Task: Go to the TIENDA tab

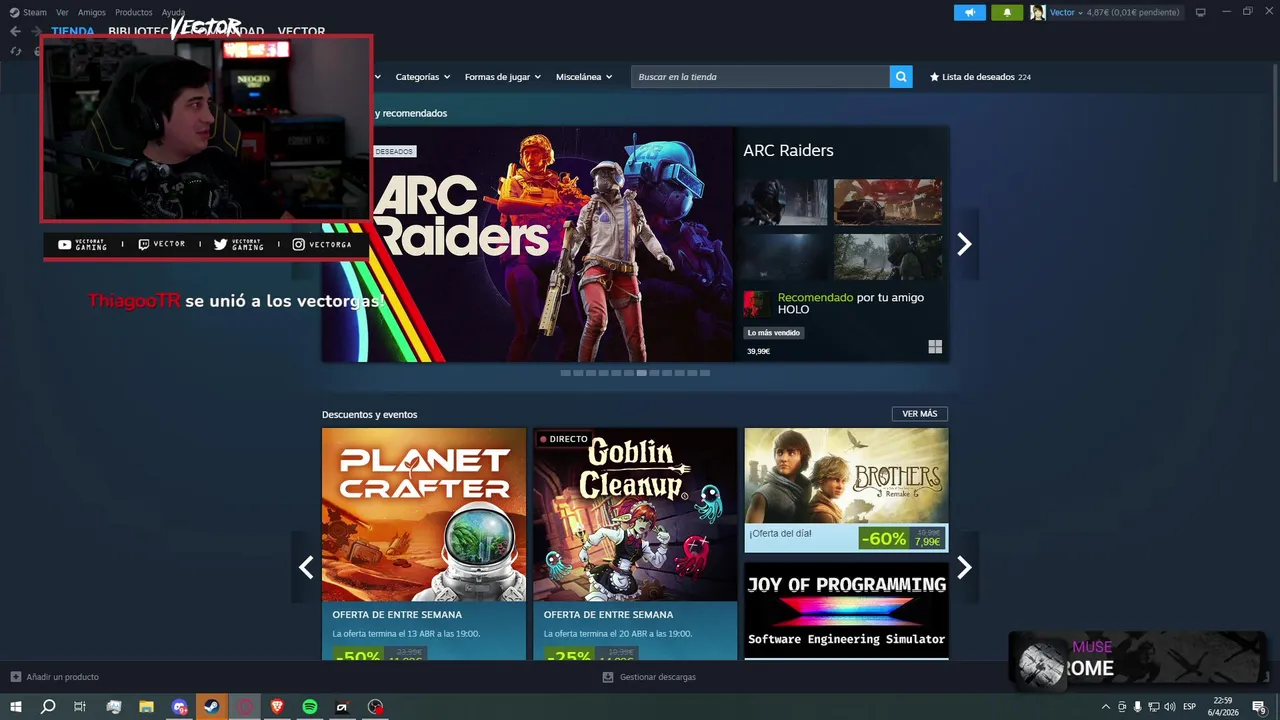Action: pos(73,31)
